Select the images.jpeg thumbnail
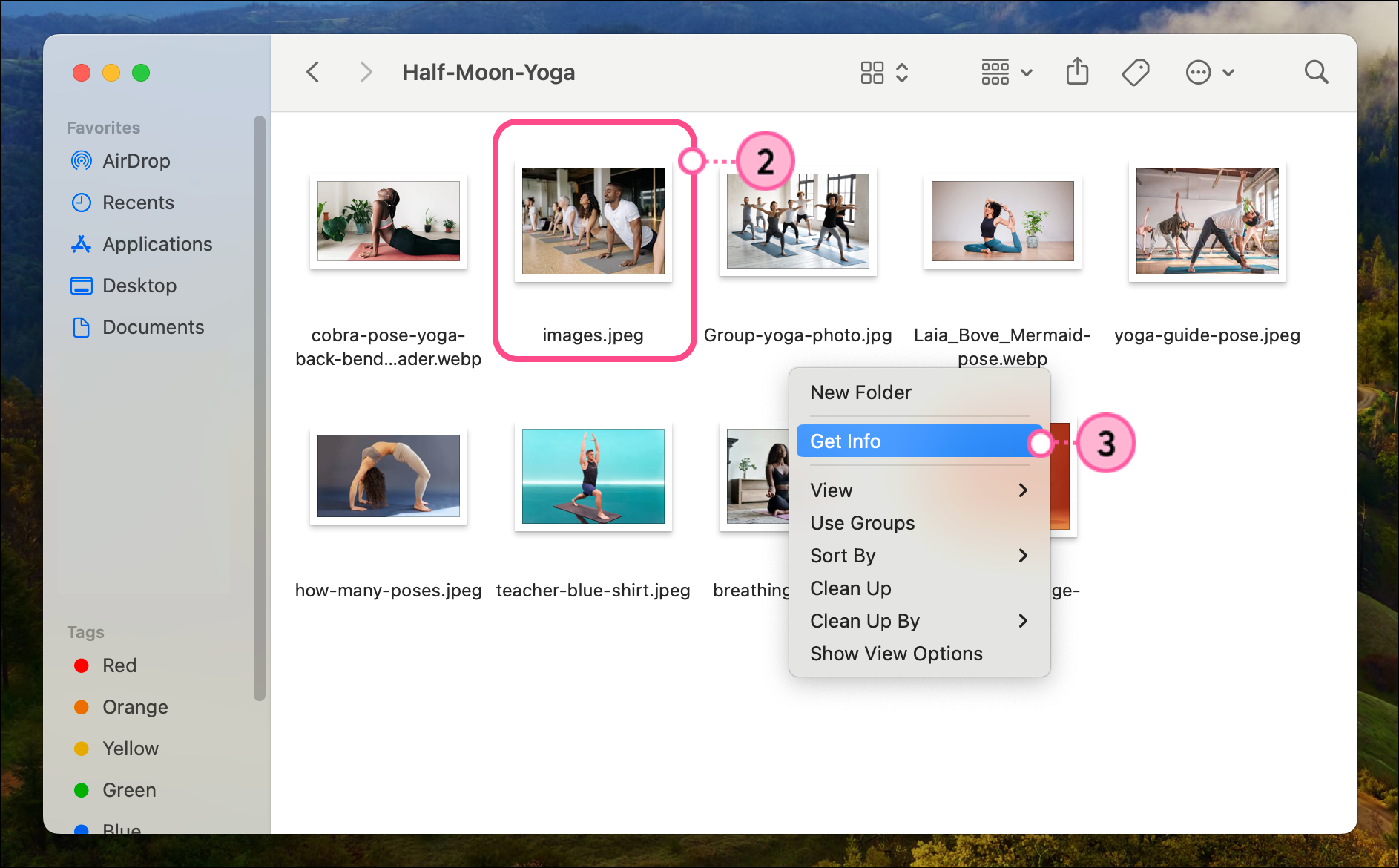1399x868 pixels. coord(593,221)
